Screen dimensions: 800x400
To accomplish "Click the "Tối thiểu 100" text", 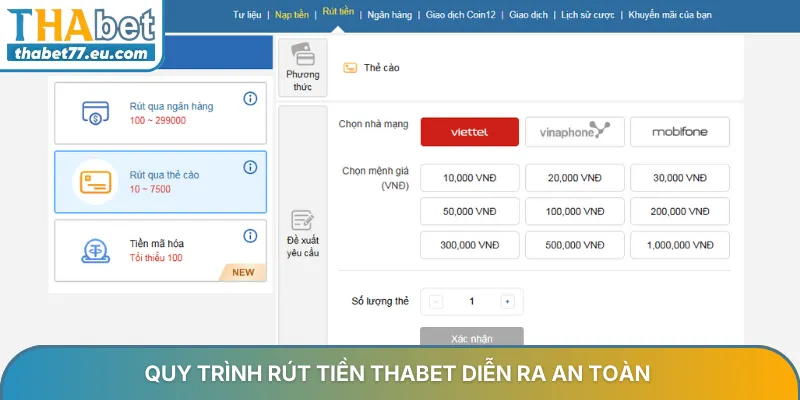I will pyautogui.click(x=156, y=258).
